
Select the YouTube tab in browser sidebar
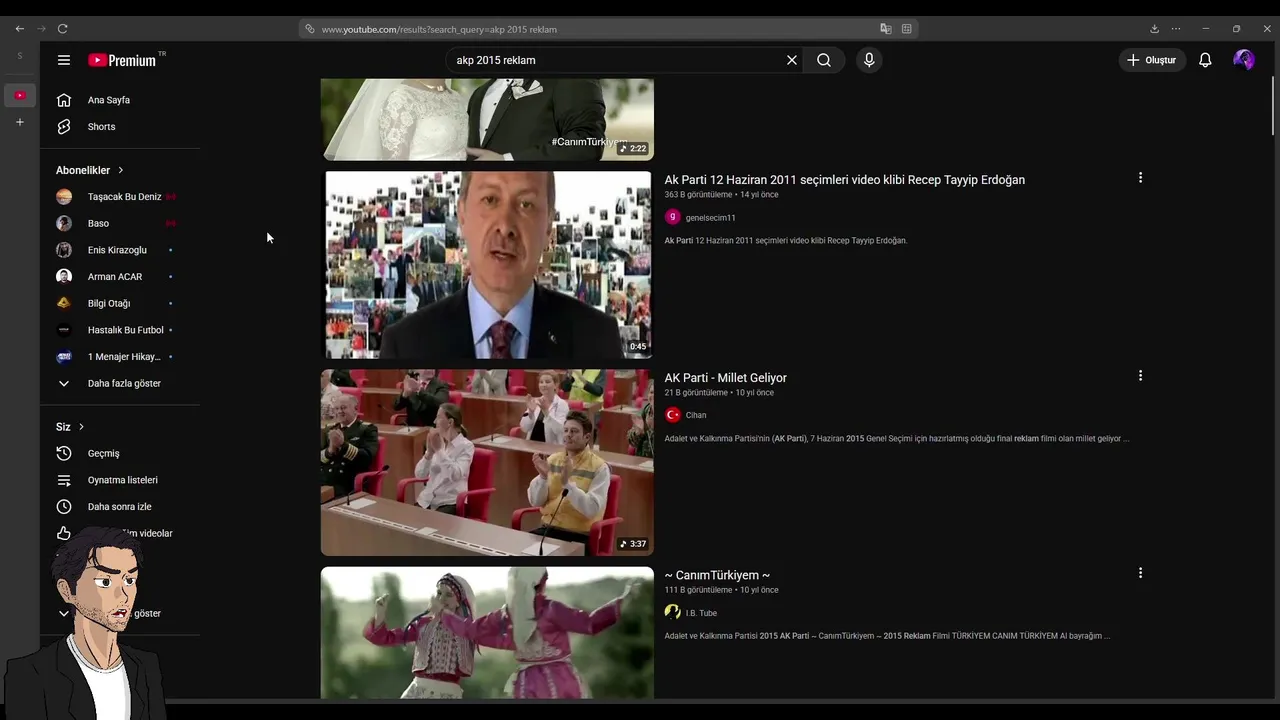[x=20, y=95]
